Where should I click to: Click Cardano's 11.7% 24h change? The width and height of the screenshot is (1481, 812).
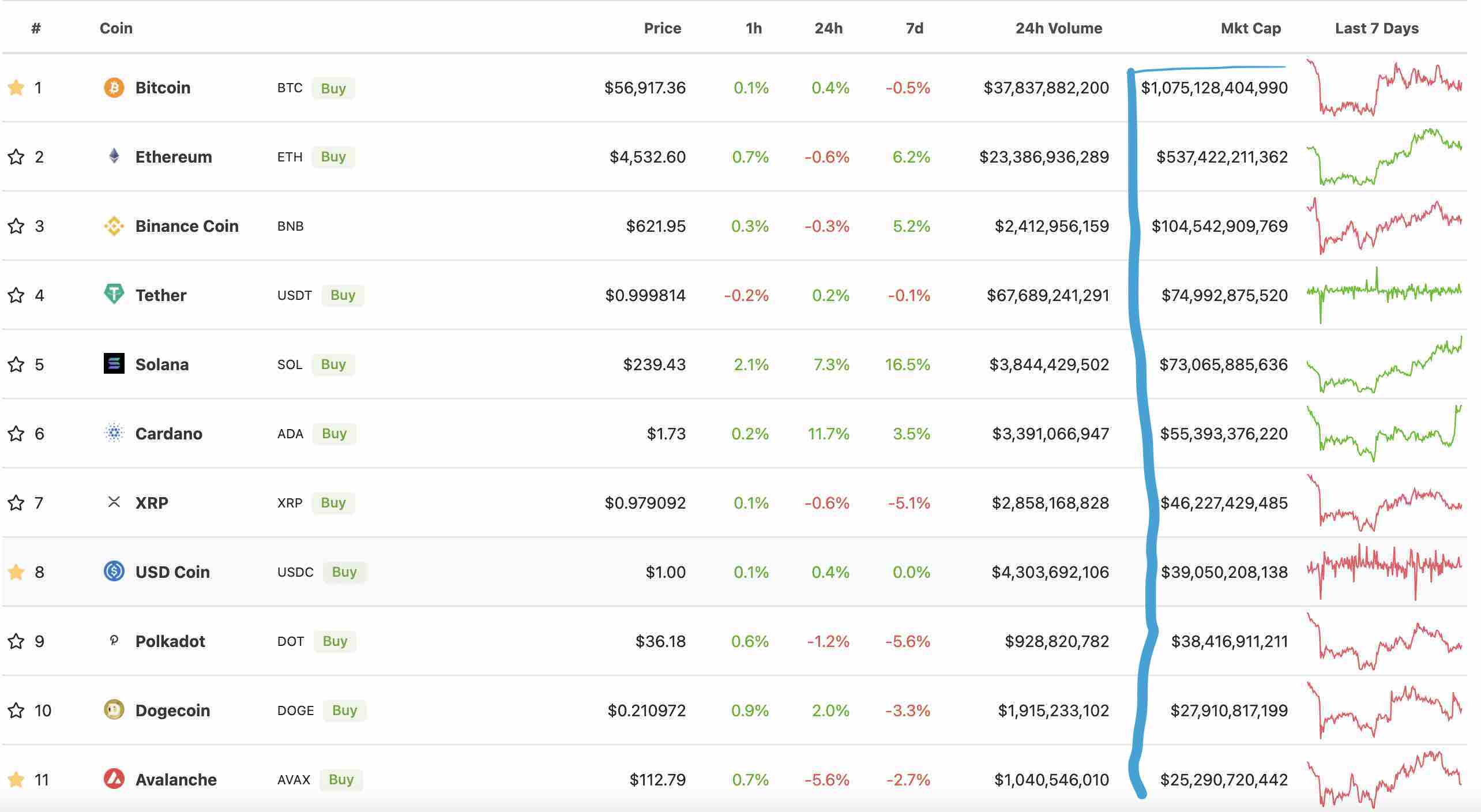click(829, 434)
